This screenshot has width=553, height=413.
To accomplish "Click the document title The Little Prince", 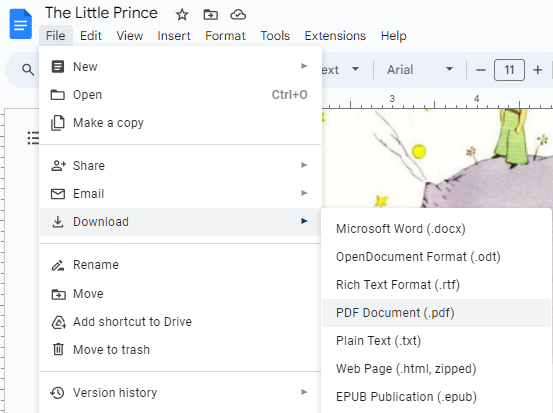I will tap(101, 13).
